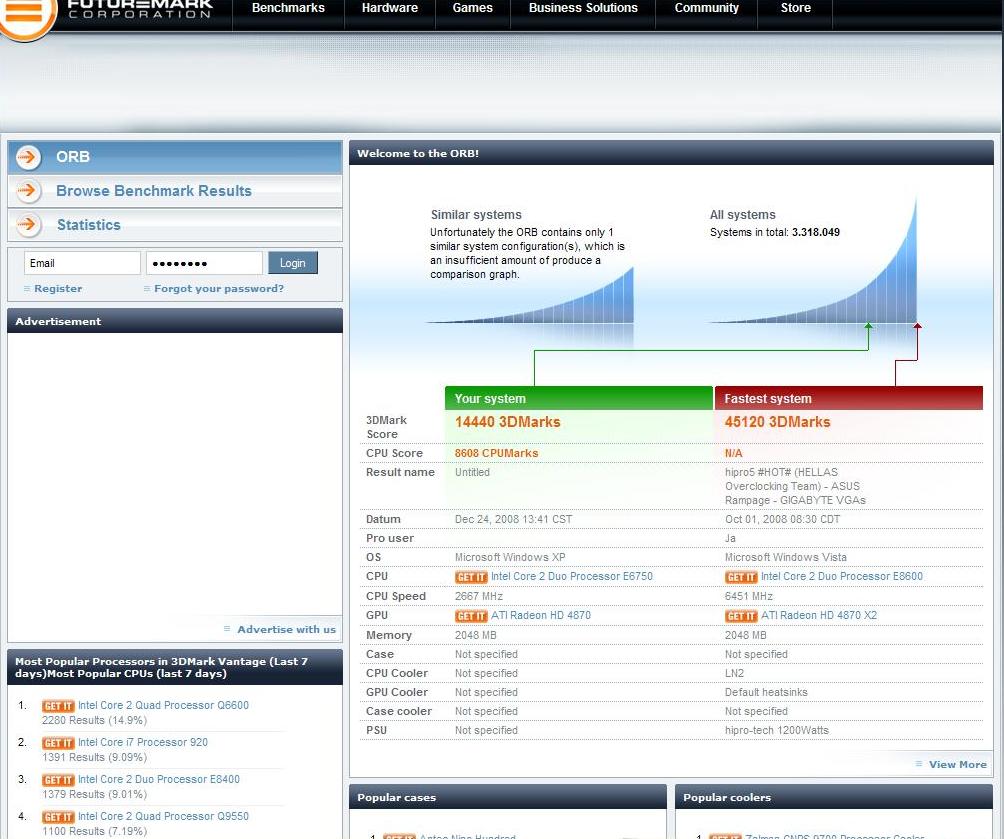
Task: Click the Popular cases panel header
Action: pyautogui.click(x=508, y=797)
